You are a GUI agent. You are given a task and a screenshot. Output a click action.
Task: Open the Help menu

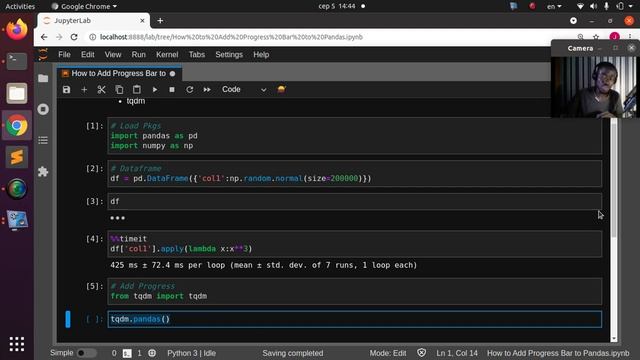[x=261, y=55]
